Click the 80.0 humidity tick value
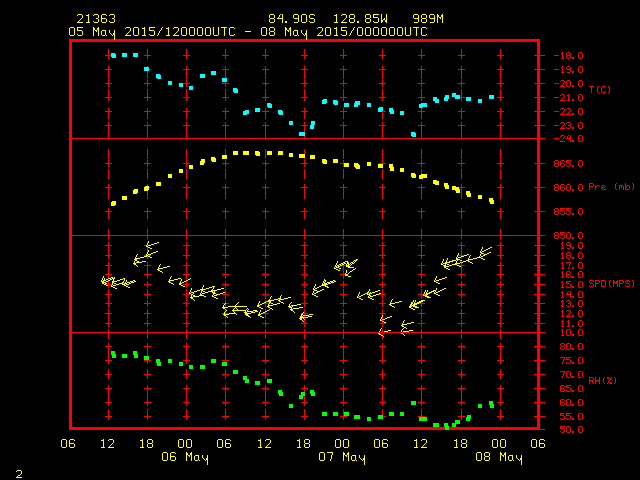Image resolution: width=640 pixels, height=480 pixels. click(571, 347)
